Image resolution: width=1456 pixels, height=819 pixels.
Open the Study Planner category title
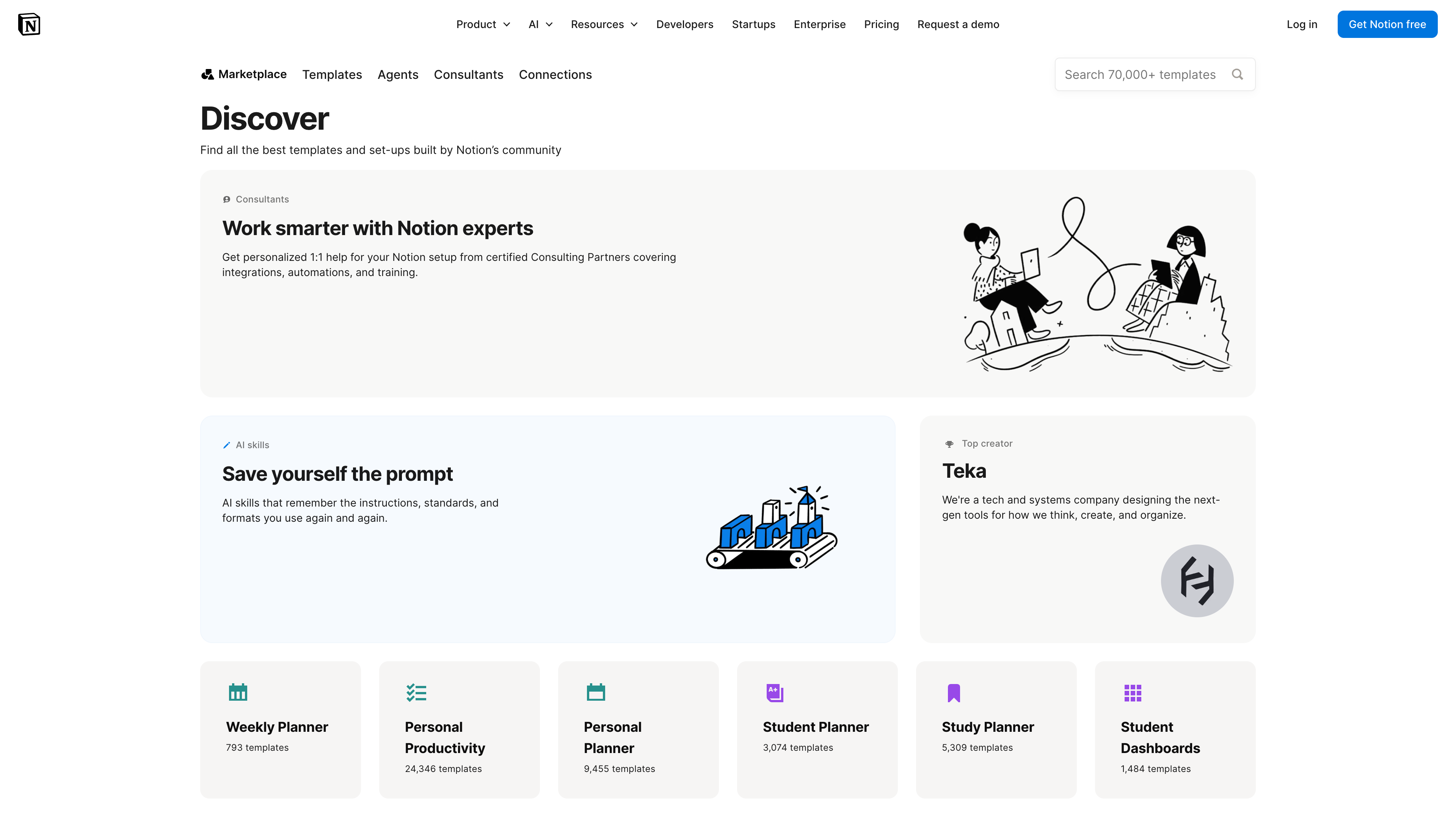[x=988, y=727]
